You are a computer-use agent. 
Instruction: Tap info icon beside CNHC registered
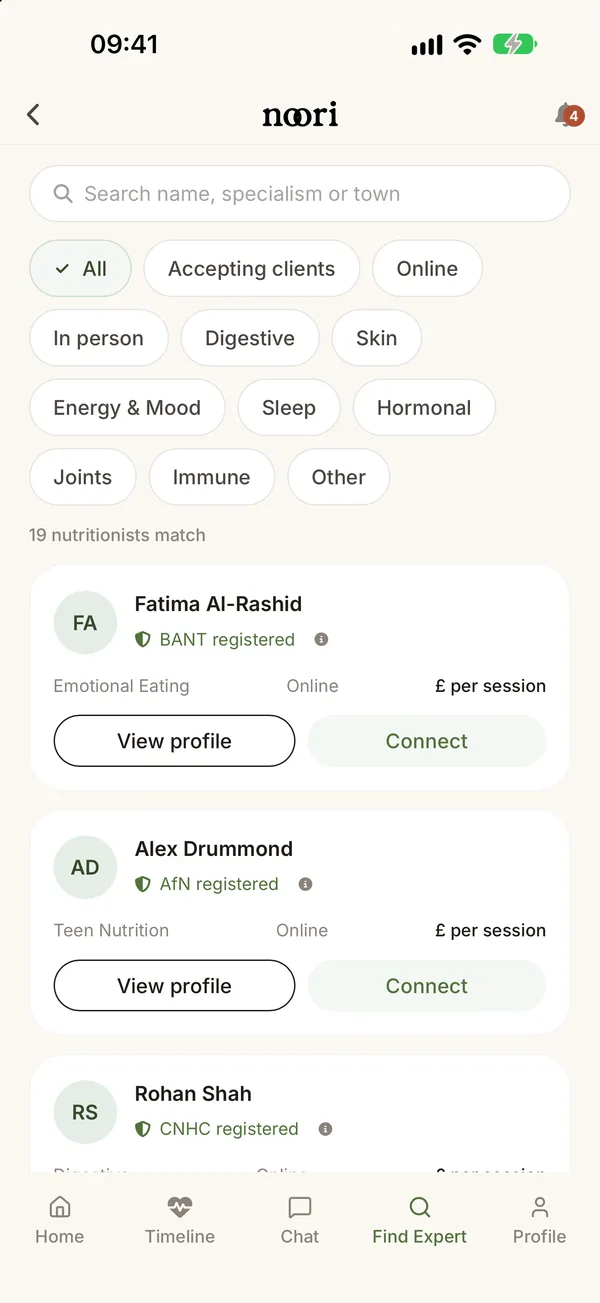click(x=325, y=1129)
